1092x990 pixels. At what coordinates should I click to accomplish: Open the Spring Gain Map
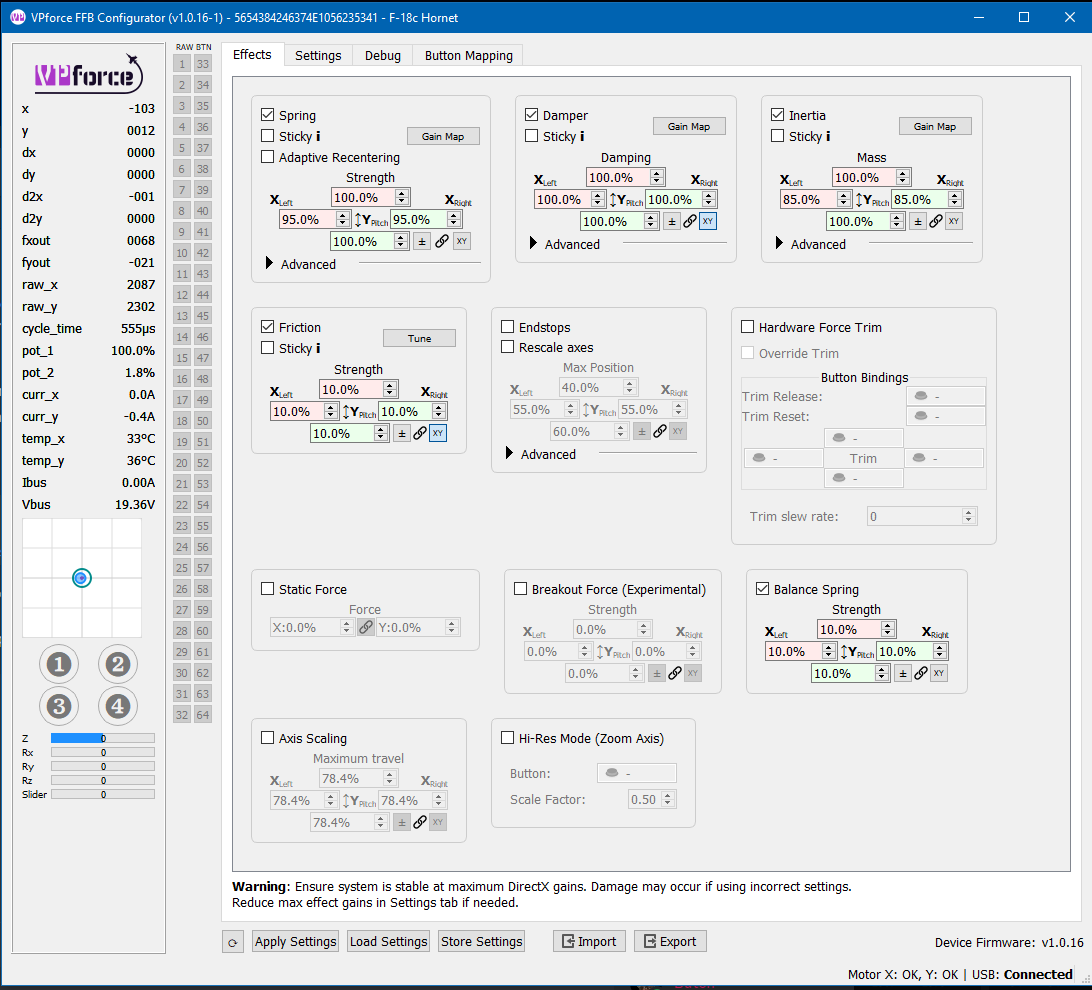pyautogui.click(x=443, y=136)
